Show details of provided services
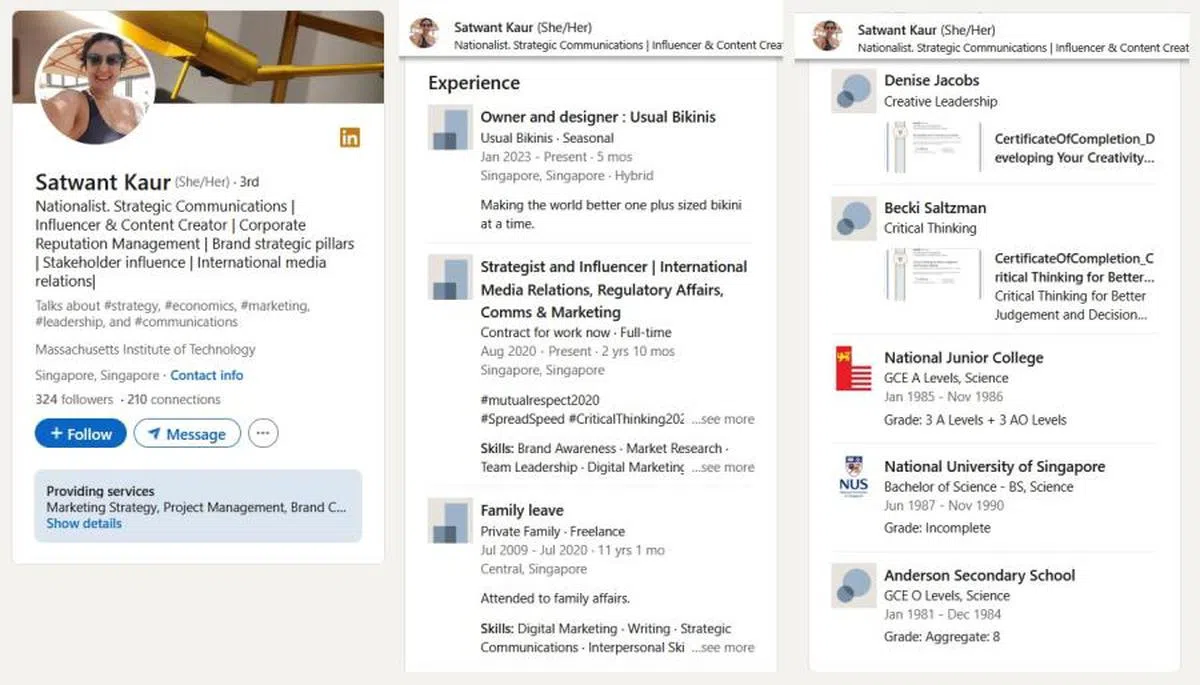 click(84, 523)
